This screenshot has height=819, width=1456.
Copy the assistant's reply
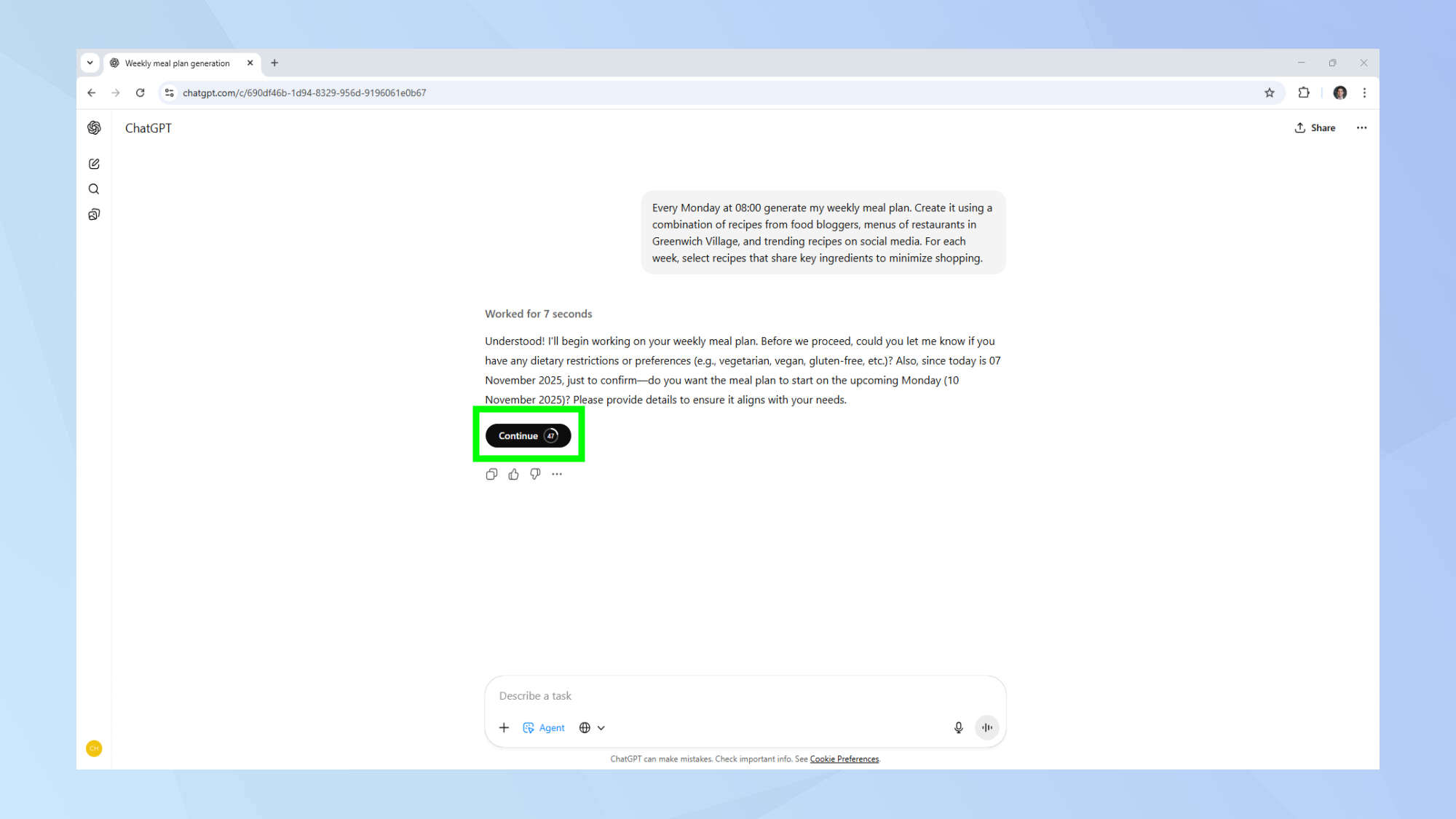(x=491, y=474)
